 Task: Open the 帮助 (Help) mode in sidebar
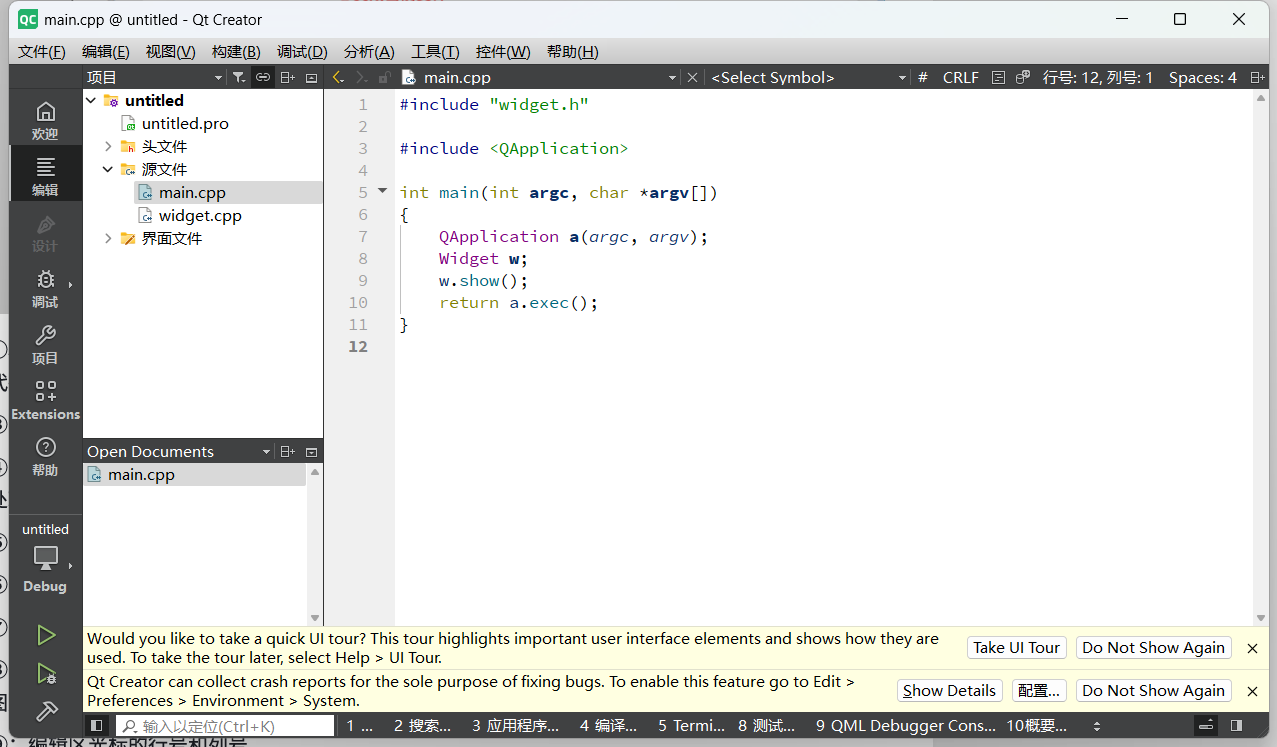pos(45,455)
